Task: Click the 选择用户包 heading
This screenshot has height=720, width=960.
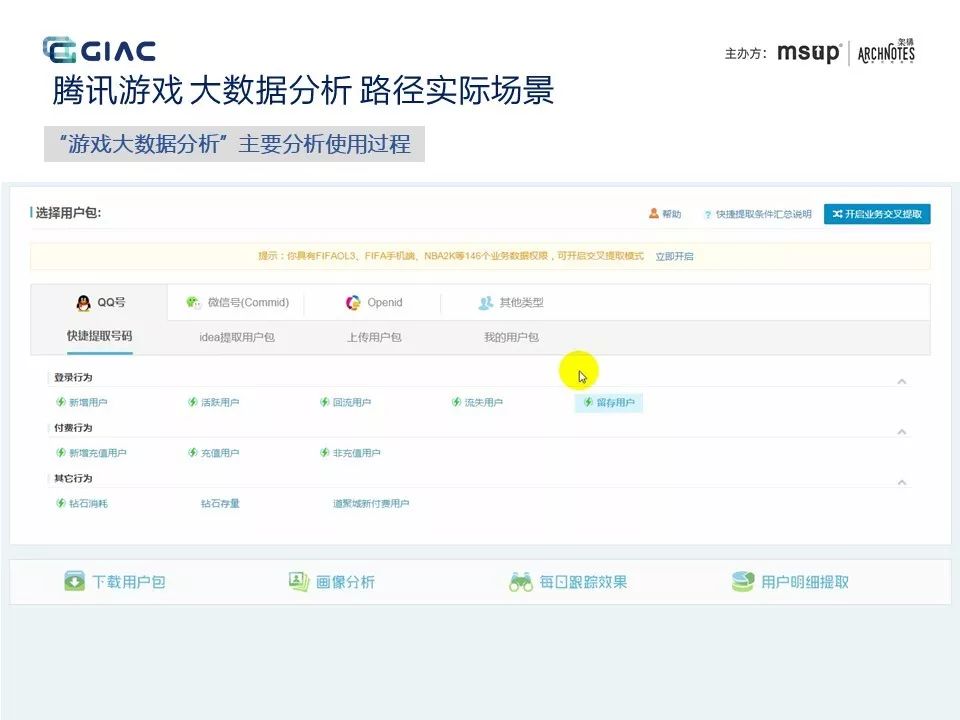Action: coord(67,212)
